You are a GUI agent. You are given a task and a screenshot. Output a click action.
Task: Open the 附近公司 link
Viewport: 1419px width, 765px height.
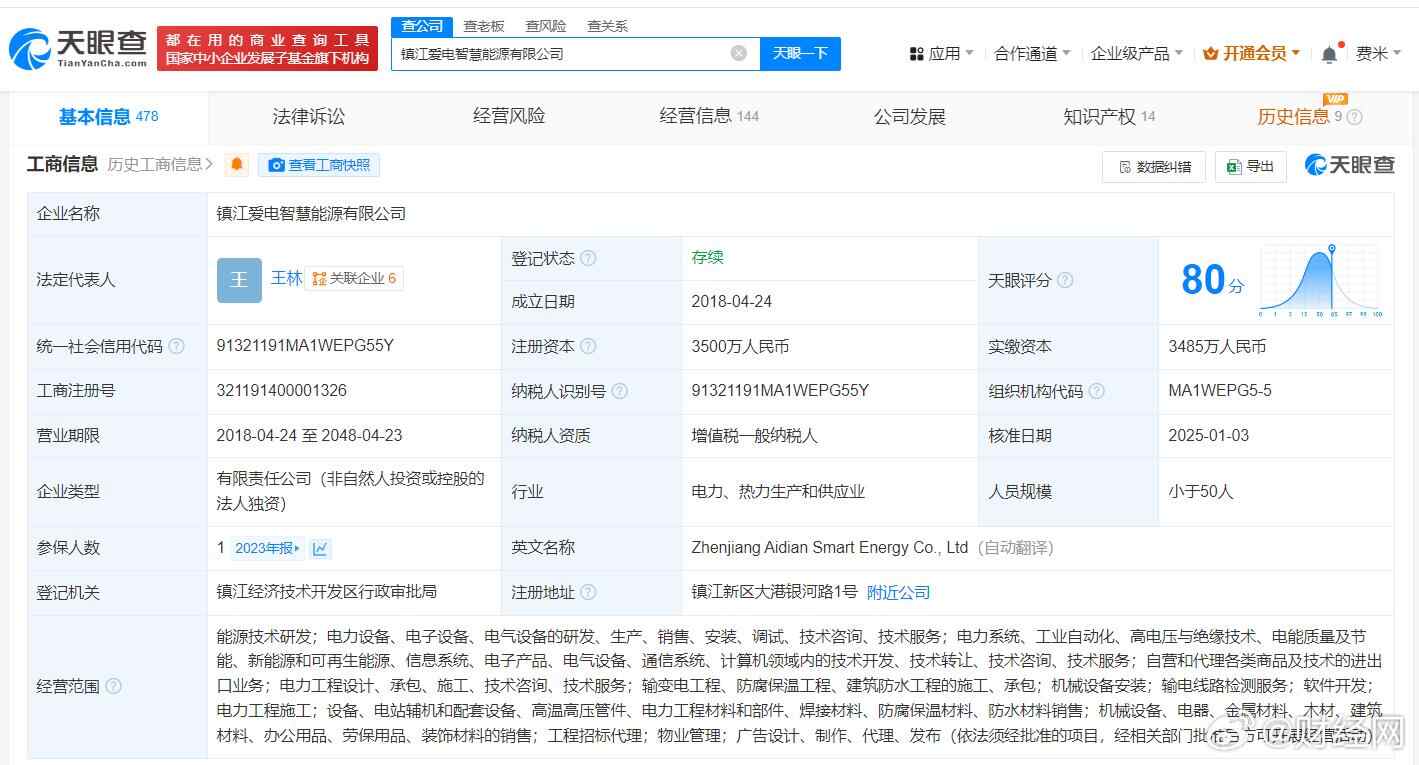tap(898, 592)
